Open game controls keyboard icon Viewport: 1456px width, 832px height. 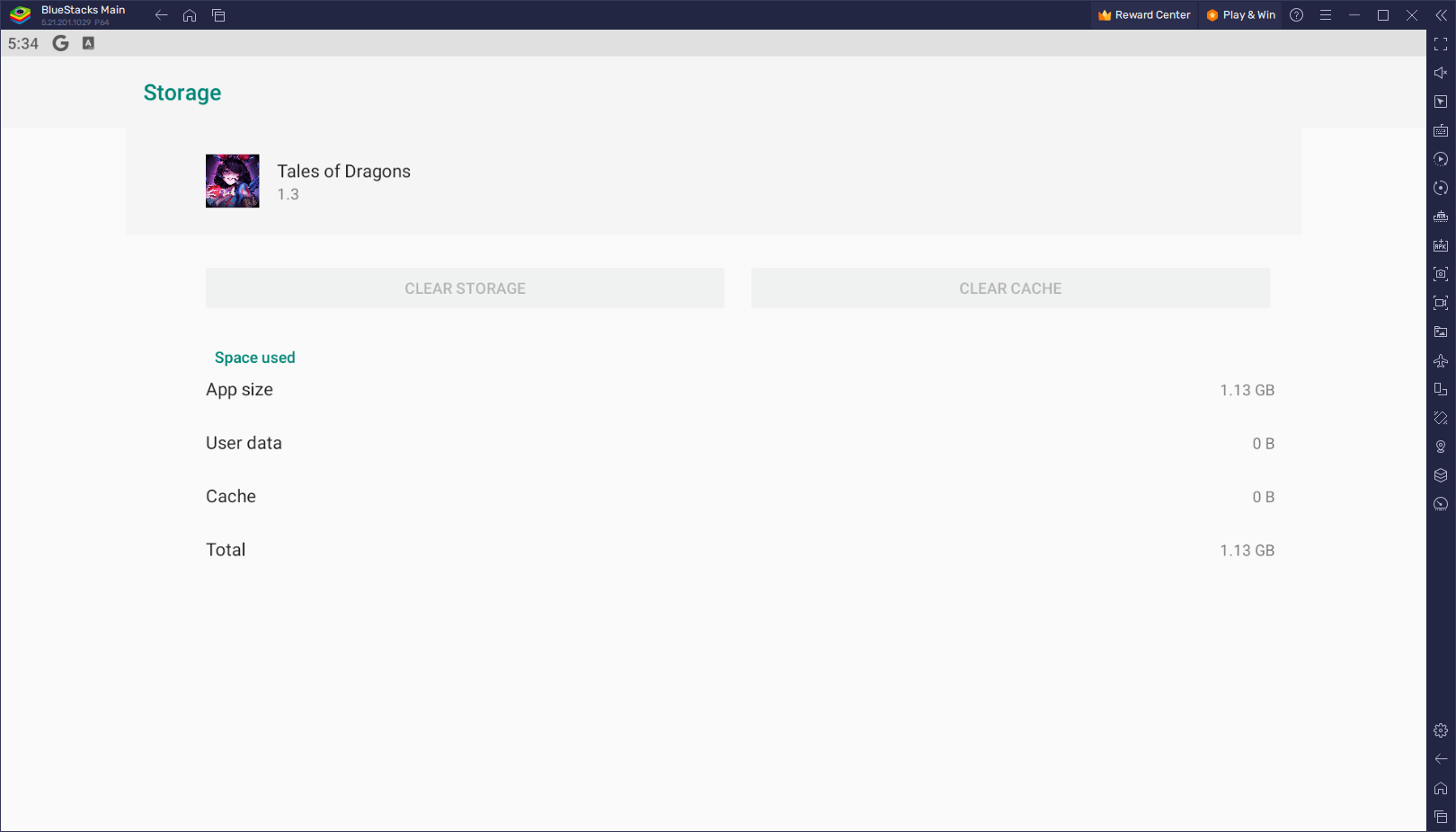[x=1441, y=130]
